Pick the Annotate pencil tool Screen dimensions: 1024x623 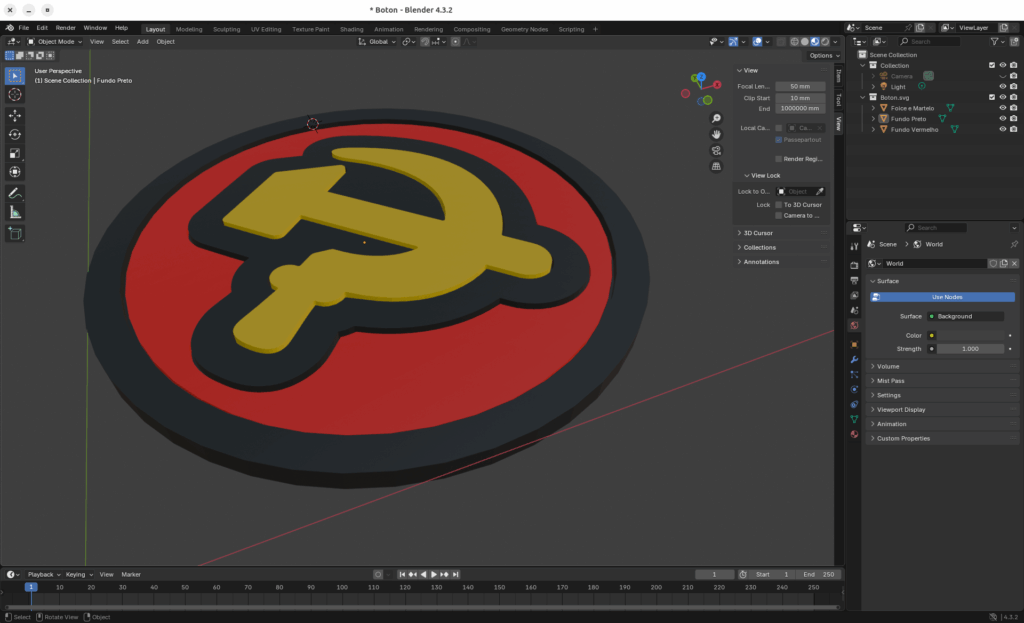(x=15, y=192)
